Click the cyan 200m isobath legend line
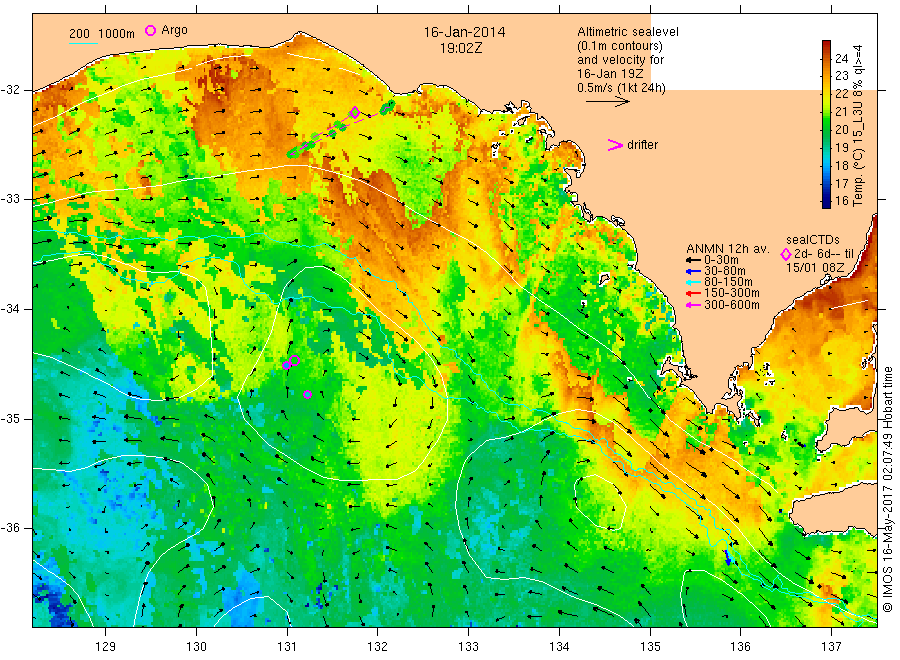 83,42
